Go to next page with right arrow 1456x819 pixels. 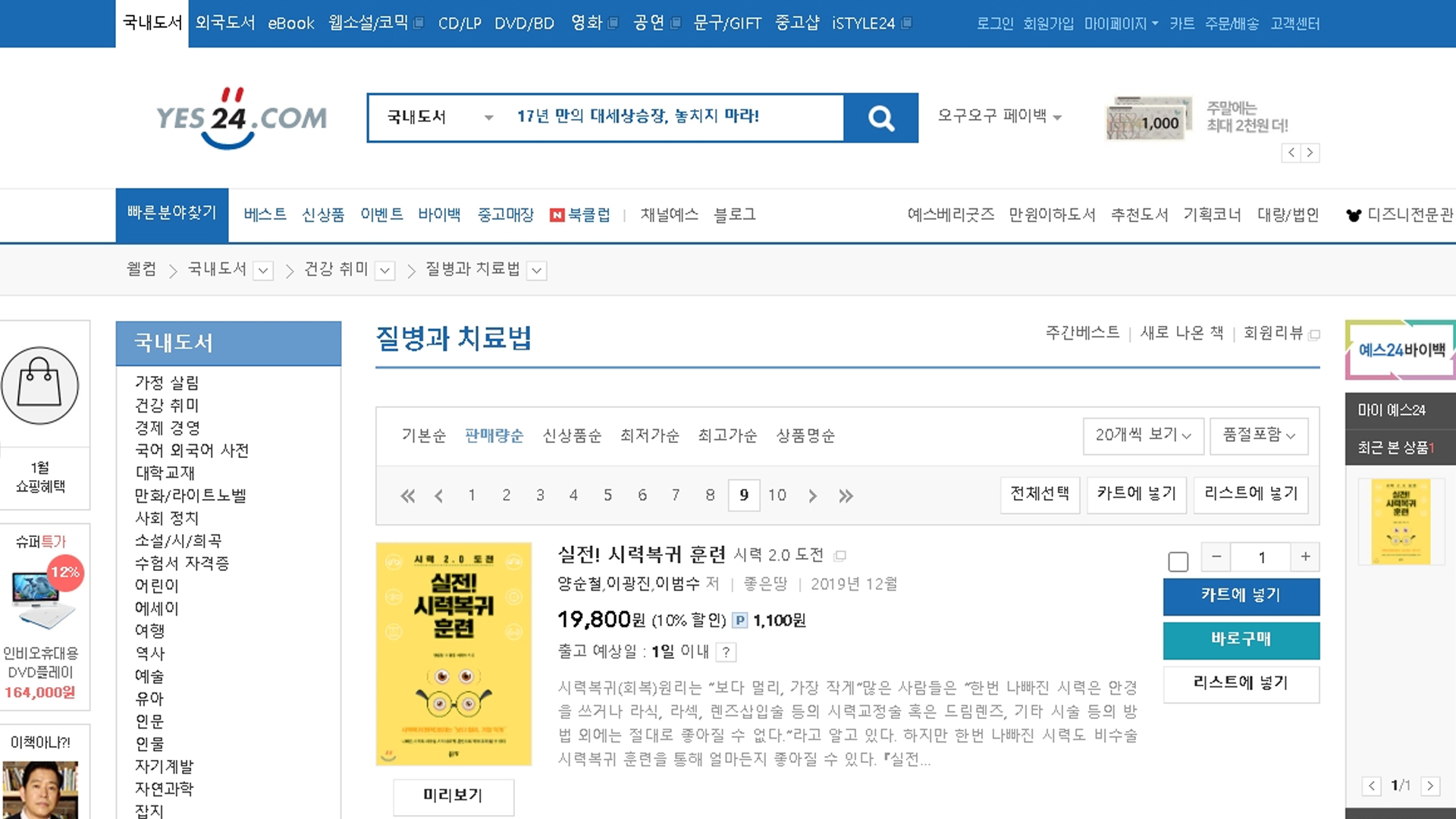[812, 496]
